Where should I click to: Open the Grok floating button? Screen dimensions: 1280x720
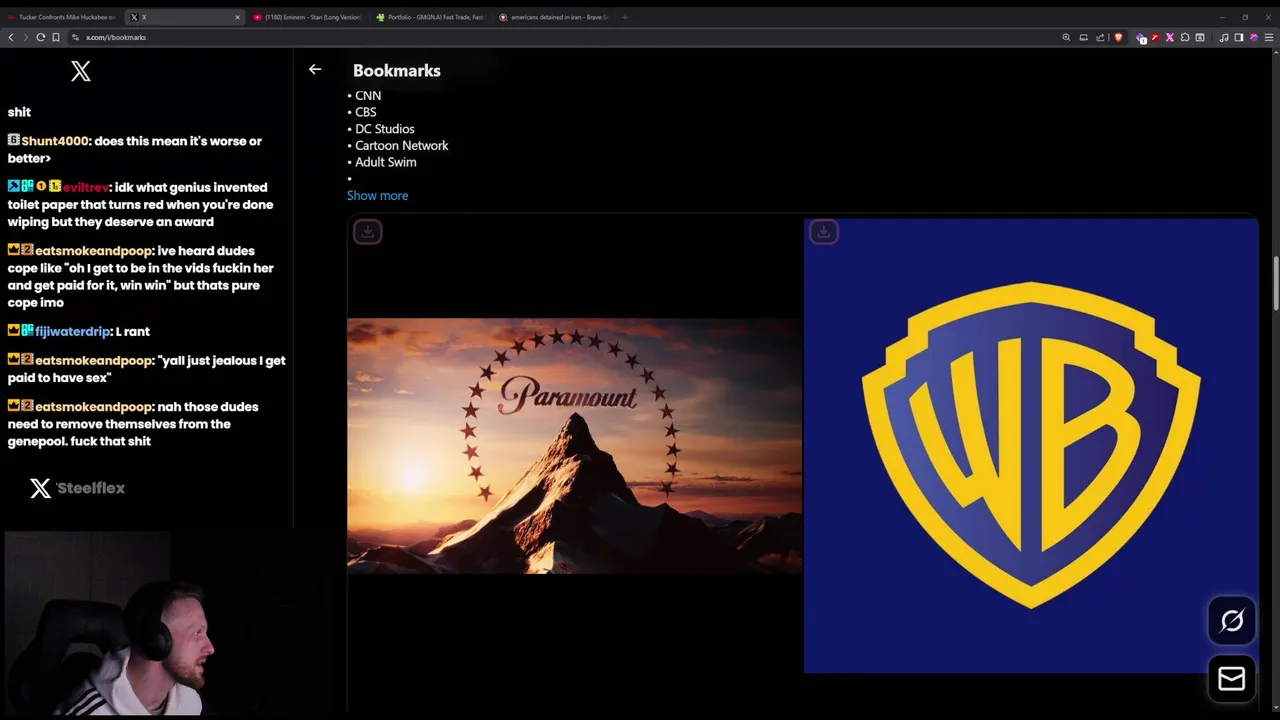1232,621
